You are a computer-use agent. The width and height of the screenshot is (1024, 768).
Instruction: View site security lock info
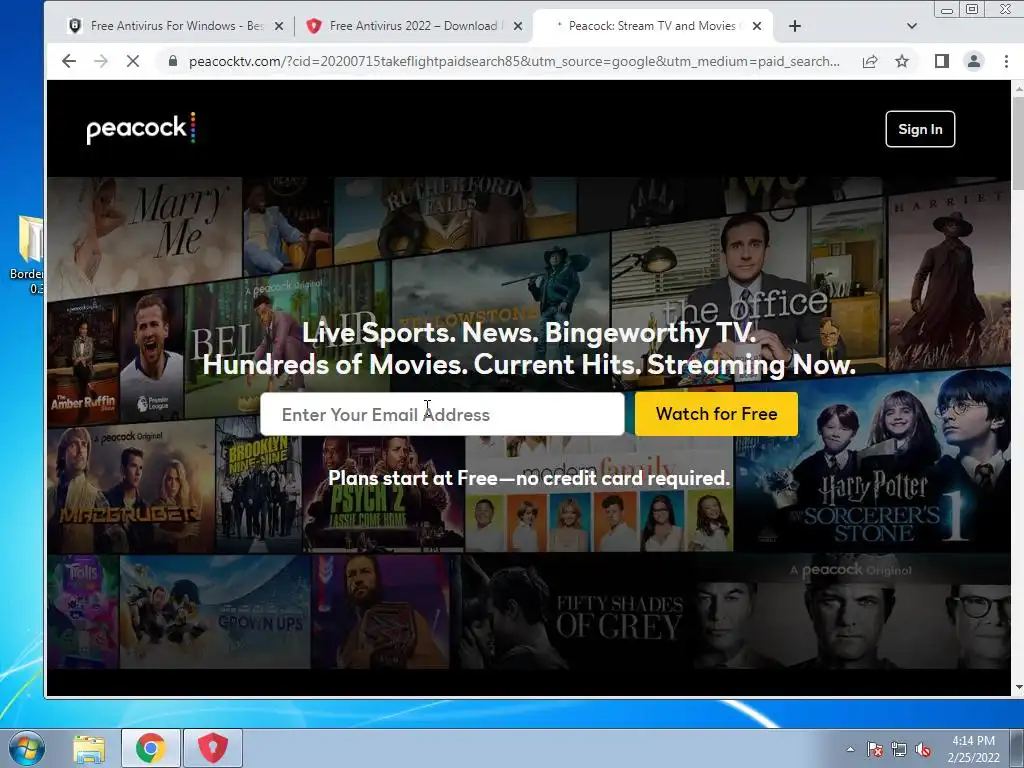[172, 61]
